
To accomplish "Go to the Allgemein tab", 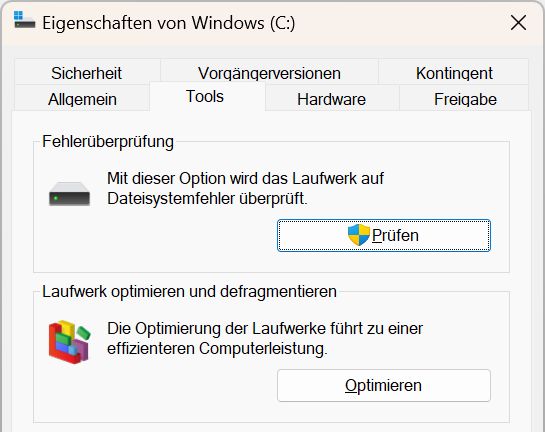I will pos(82,99).
